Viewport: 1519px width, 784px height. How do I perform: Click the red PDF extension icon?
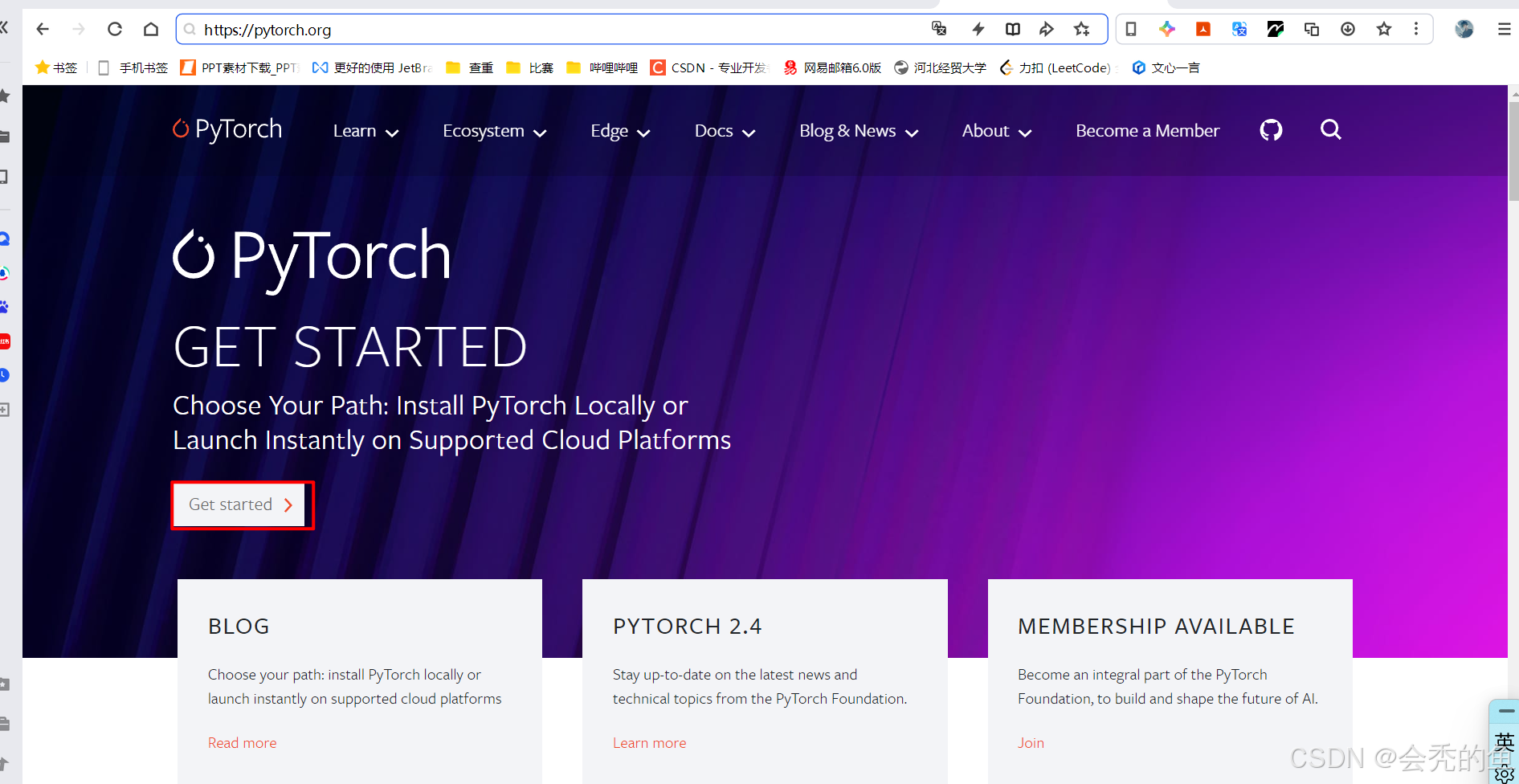[1203, 29]
